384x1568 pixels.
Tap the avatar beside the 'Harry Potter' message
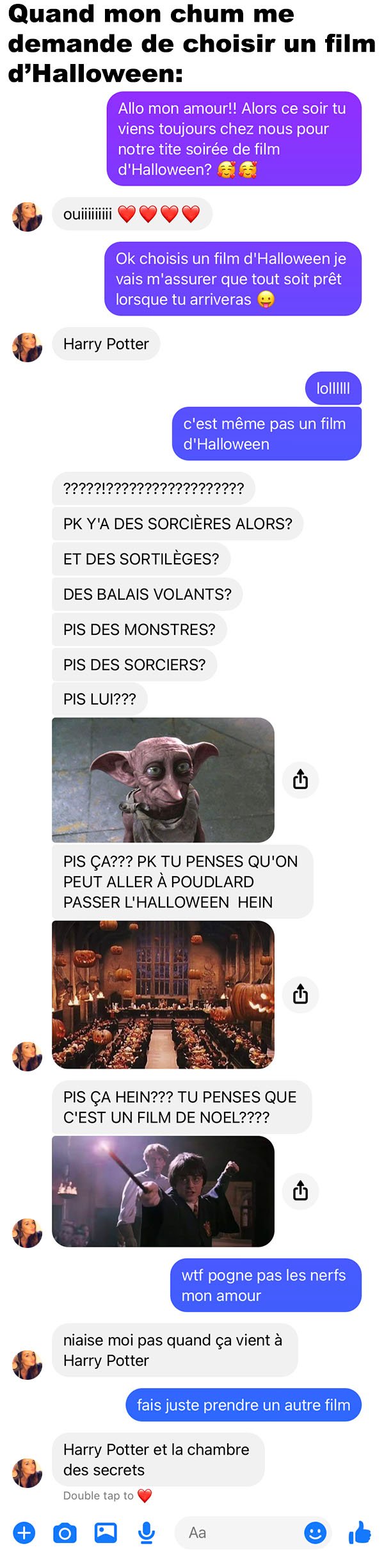[x=27, y=347]
